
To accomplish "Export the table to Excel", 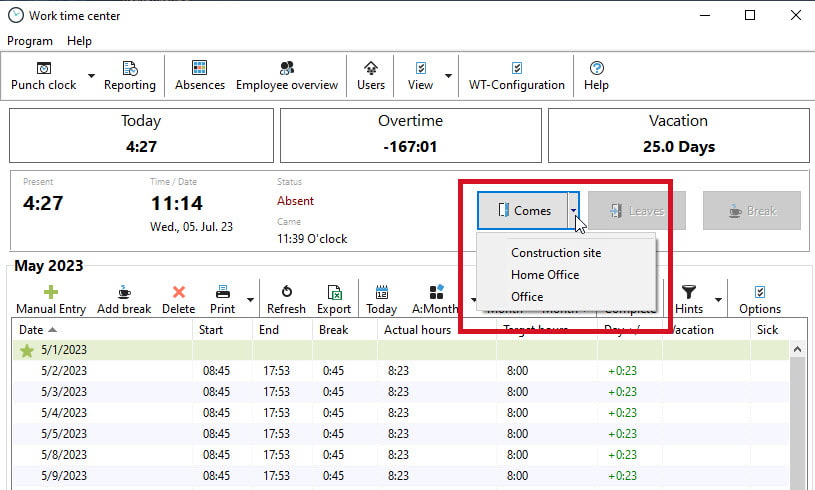I will pos(334,300).
